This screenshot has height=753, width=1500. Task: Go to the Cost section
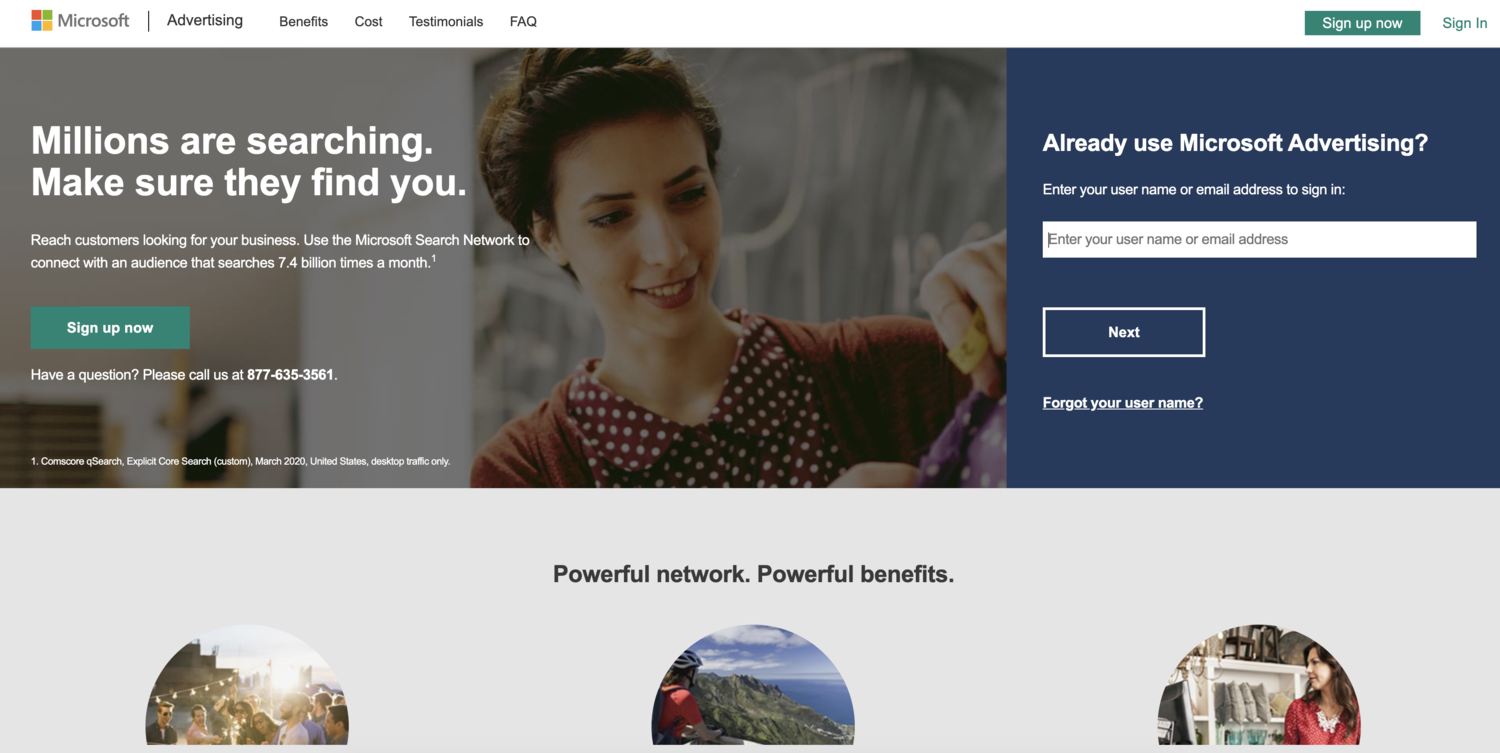coord(368,21)
